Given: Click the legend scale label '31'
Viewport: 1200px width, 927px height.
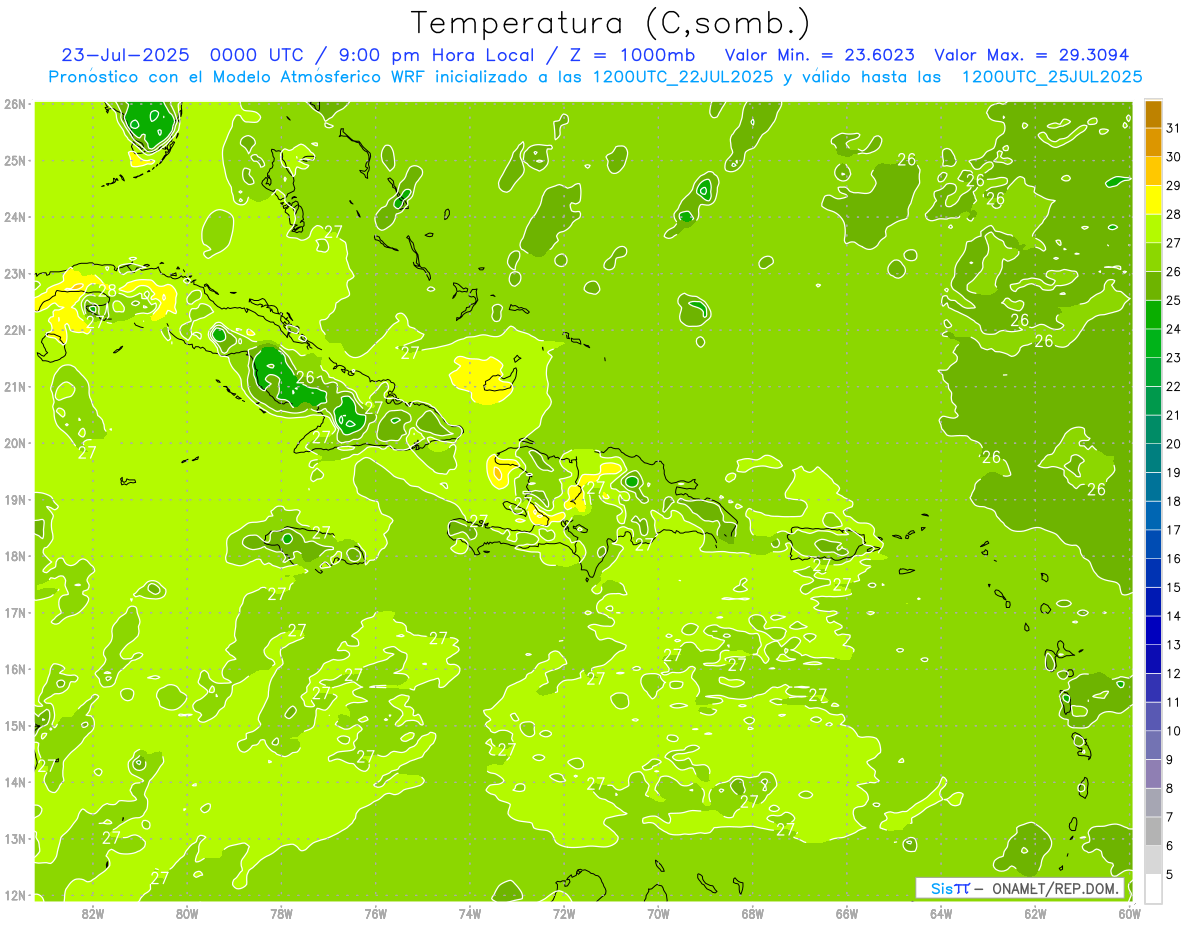Looking at the screenshot, I should click(x=1174, y=128).
